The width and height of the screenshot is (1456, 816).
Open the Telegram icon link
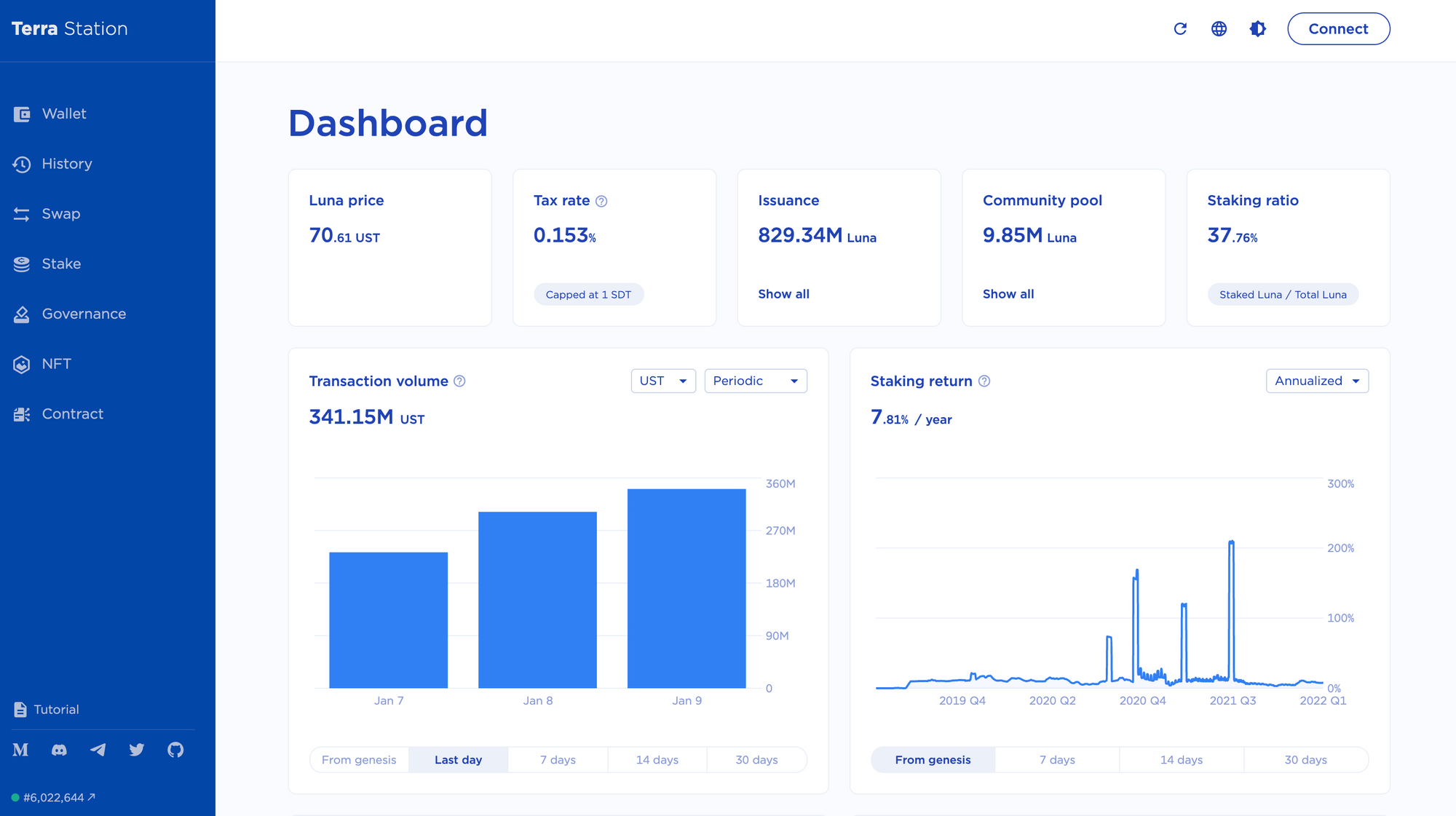[x=98, y=750]
